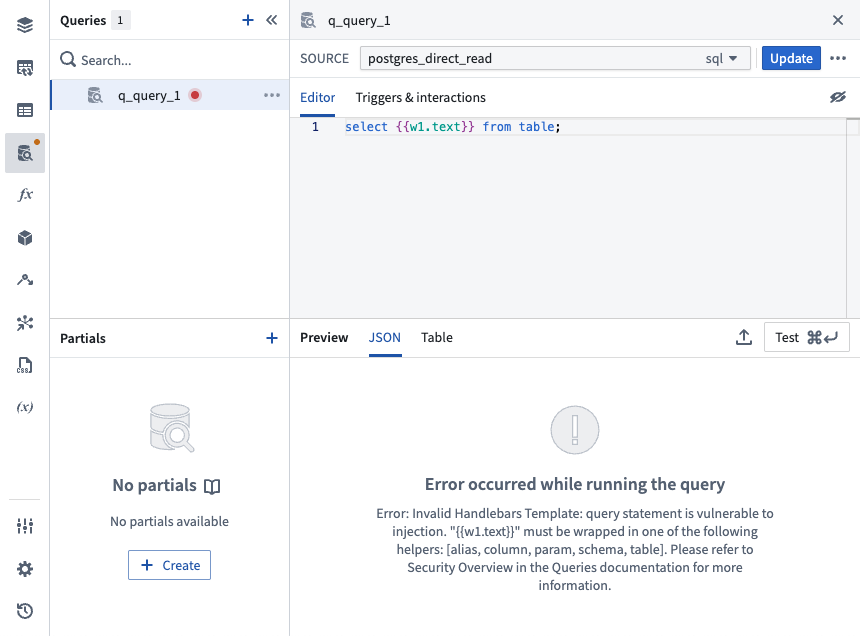The image size is (860, 636).
Task: Add a new partial with plus icon
Action: tap(271, 338)
